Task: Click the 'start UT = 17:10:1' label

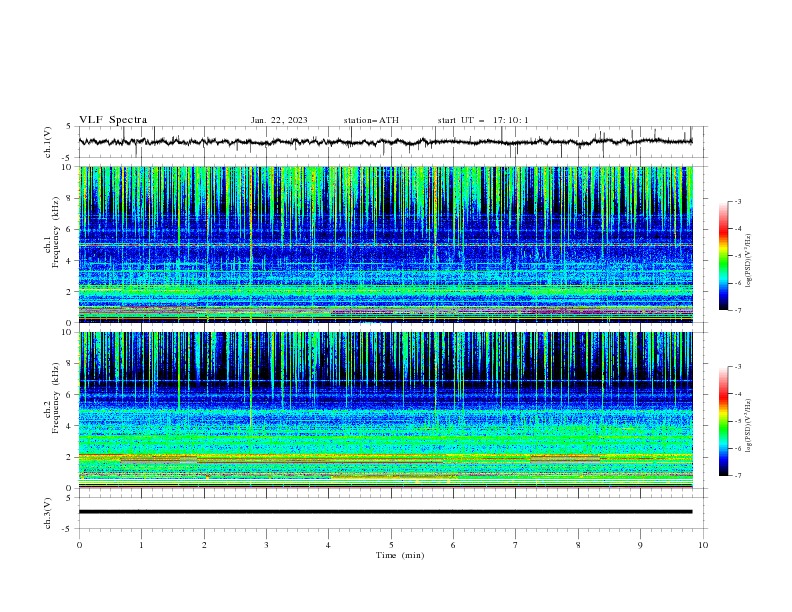Action: [483, 120]
